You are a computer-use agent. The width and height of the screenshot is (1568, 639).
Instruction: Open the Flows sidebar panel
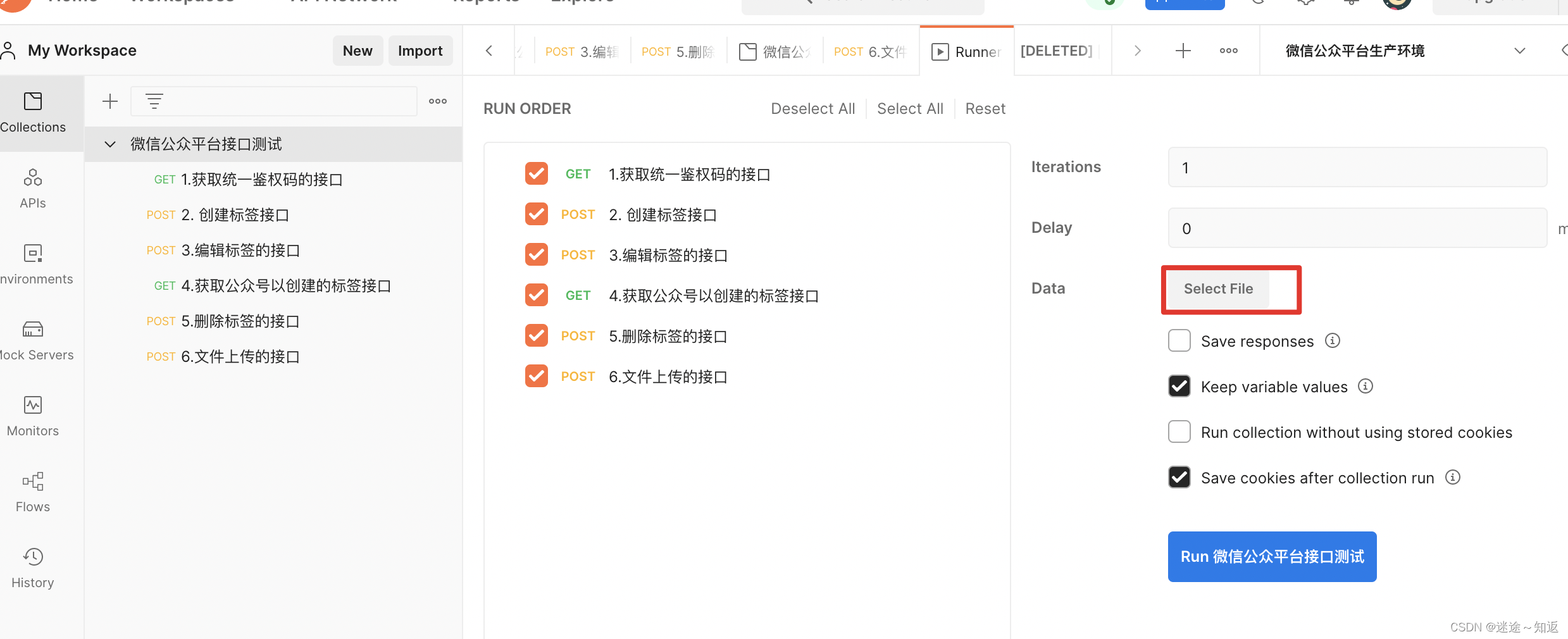point(33,492)
